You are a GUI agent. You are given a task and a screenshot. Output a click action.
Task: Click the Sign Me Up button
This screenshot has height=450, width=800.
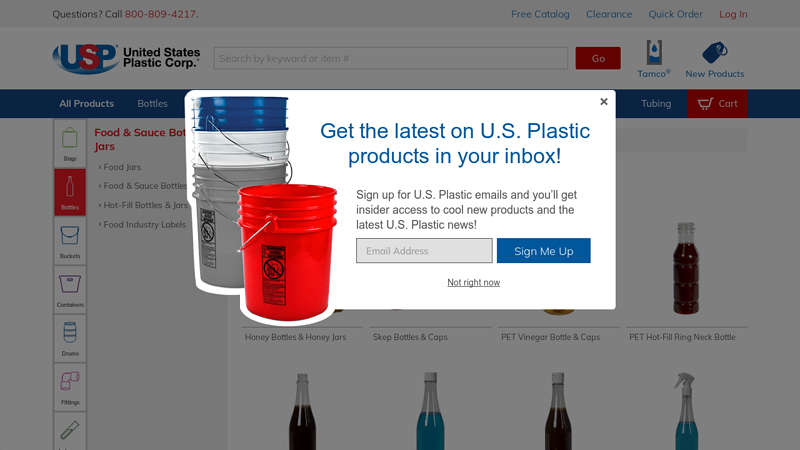(543, 251)
